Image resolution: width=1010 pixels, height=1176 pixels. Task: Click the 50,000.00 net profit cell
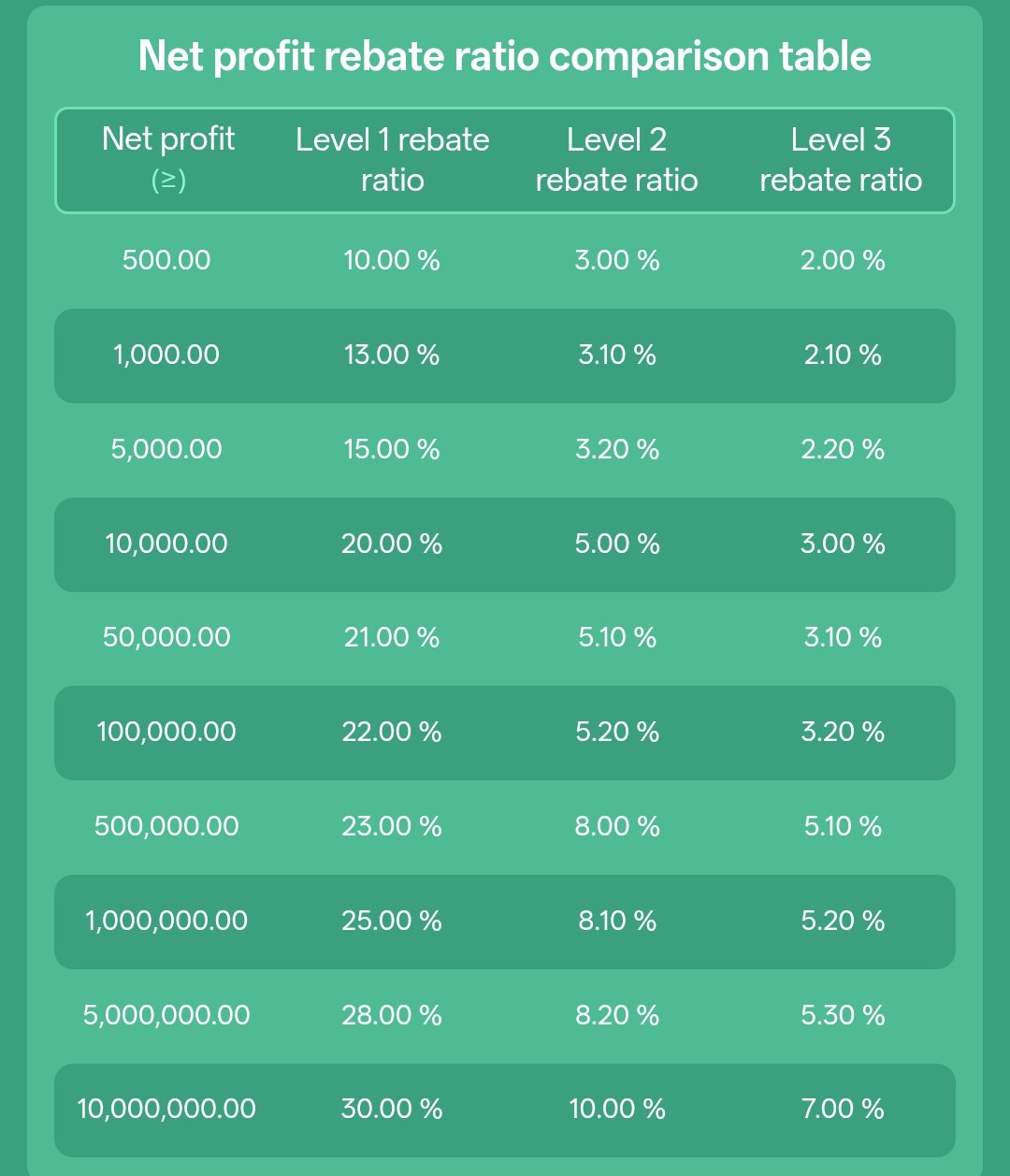(x=166, y=637)
